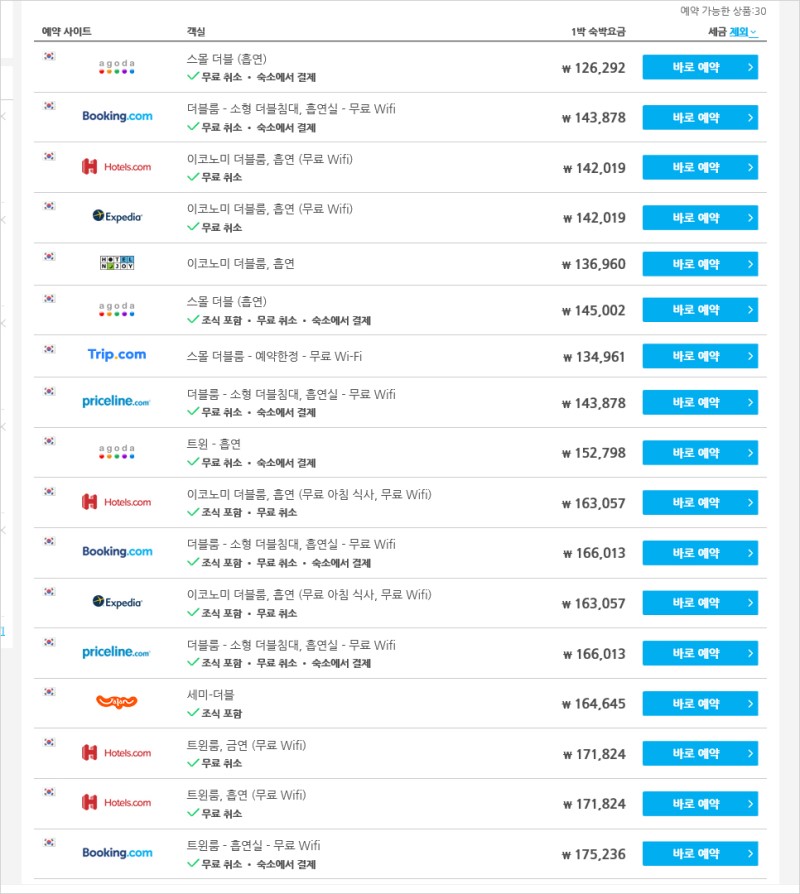Click the ₩166,013 price on the Priceline row
800x894 pixels.
(x=594, y=654)
